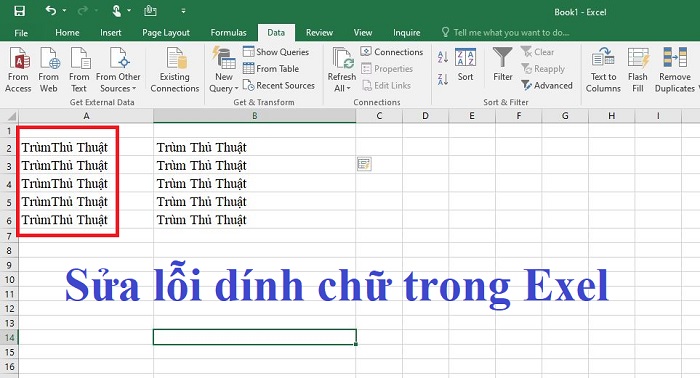Switch to the Review tab

319,33
